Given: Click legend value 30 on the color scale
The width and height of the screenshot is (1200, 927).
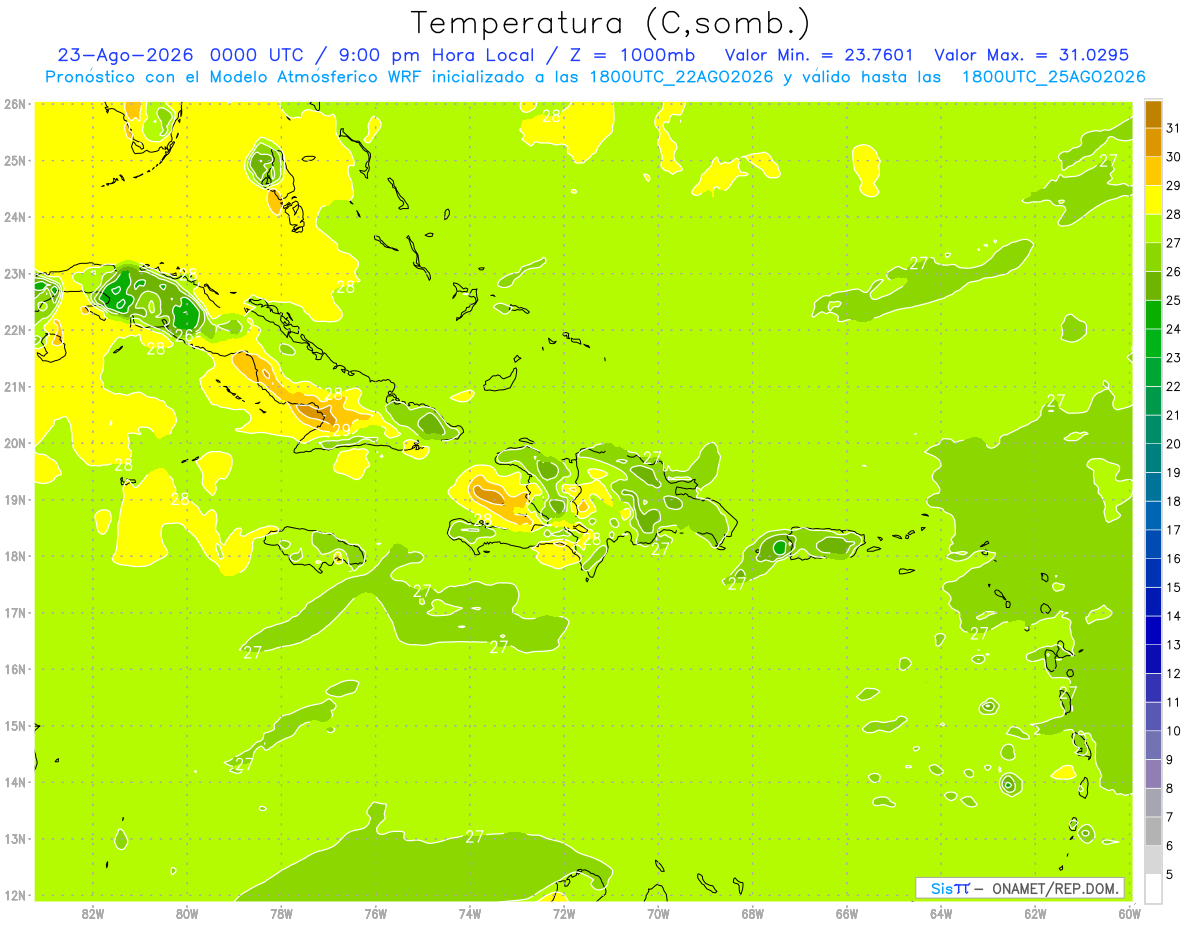Looking at the screenshot, I should pos(1173,157).
